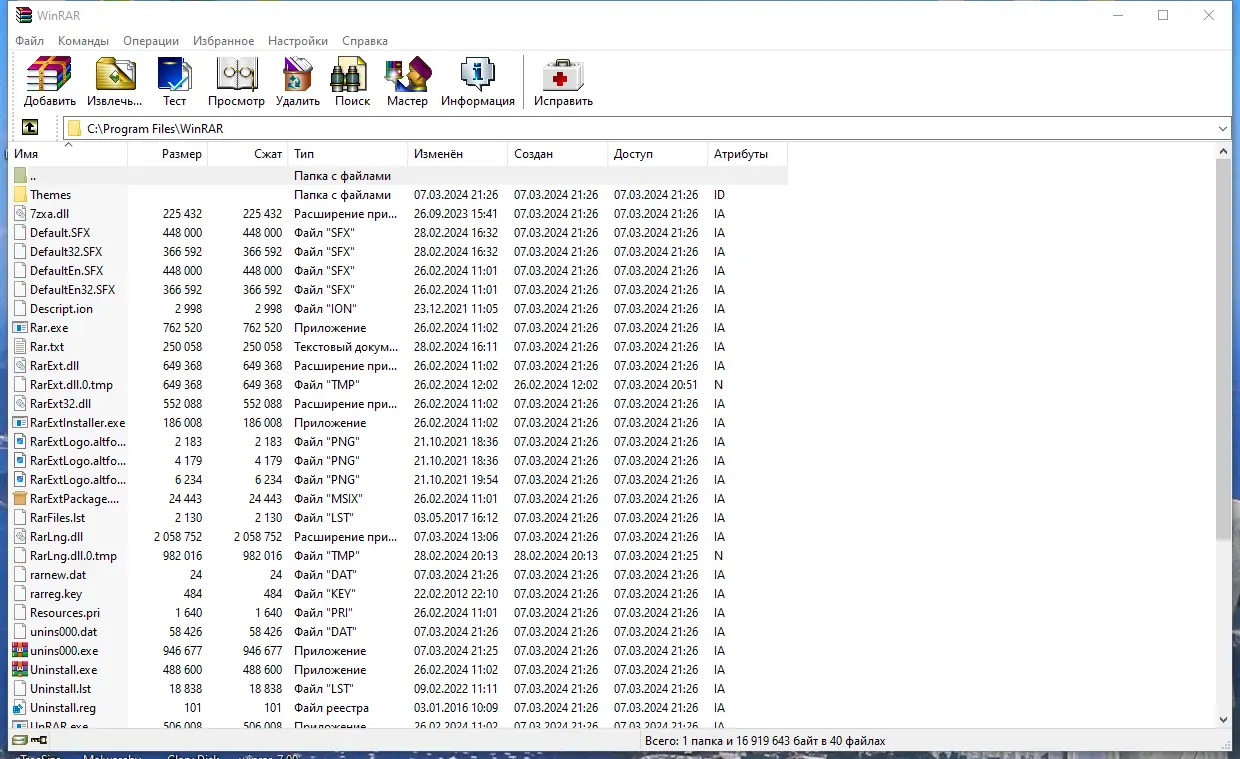Open the Настройки menu

pyautogui.click(x=297, y=41)
